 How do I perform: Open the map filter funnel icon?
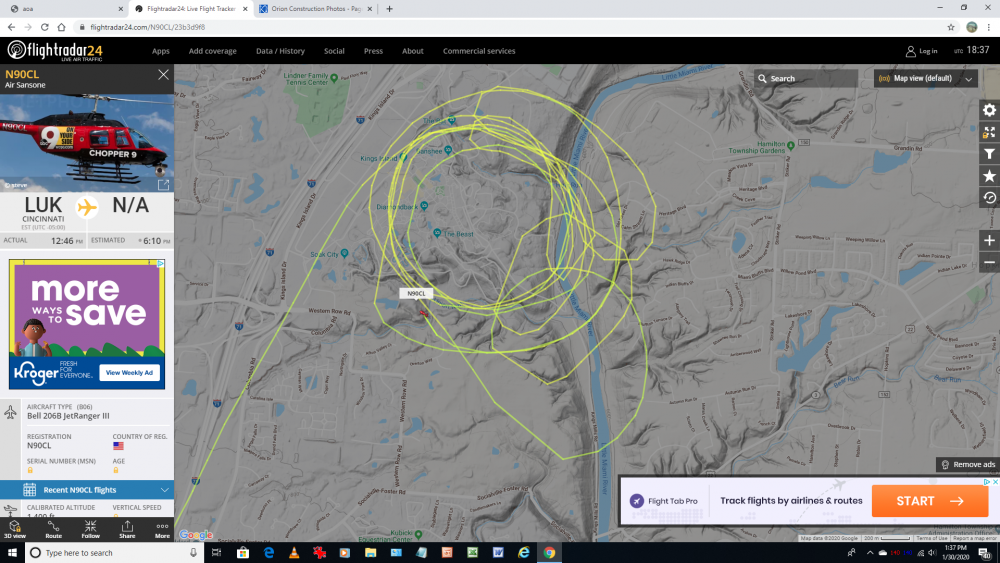989,154
